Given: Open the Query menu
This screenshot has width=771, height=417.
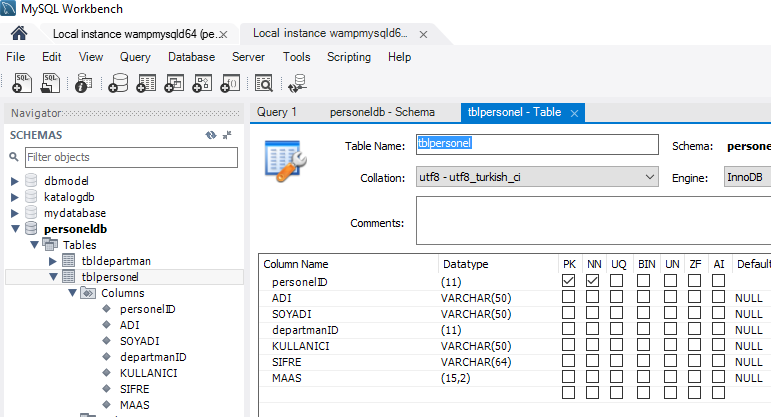Looking at the screenshot, I should pyautogui.click(x=135, y=57).
